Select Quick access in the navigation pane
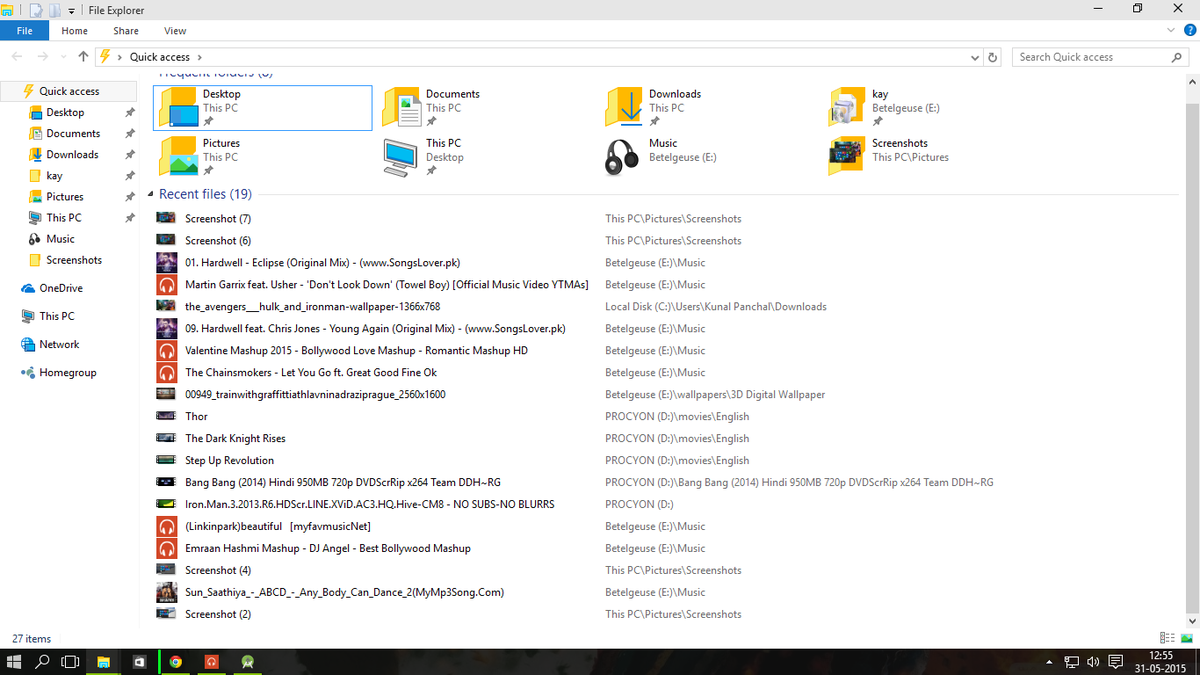Viewport: 1200px width, 675px height. [69, 91]
